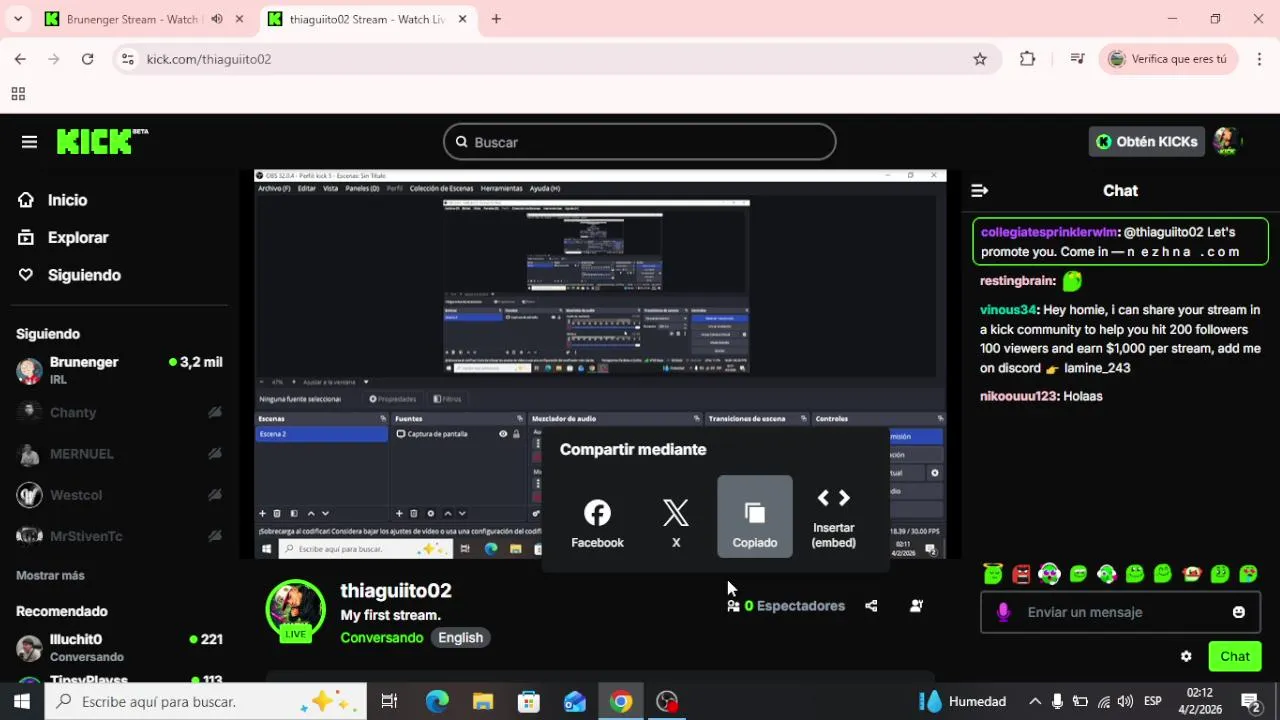This screenshot has height=720, width=1280.
Task: Click the English language tag
Action: coord(460,638)
